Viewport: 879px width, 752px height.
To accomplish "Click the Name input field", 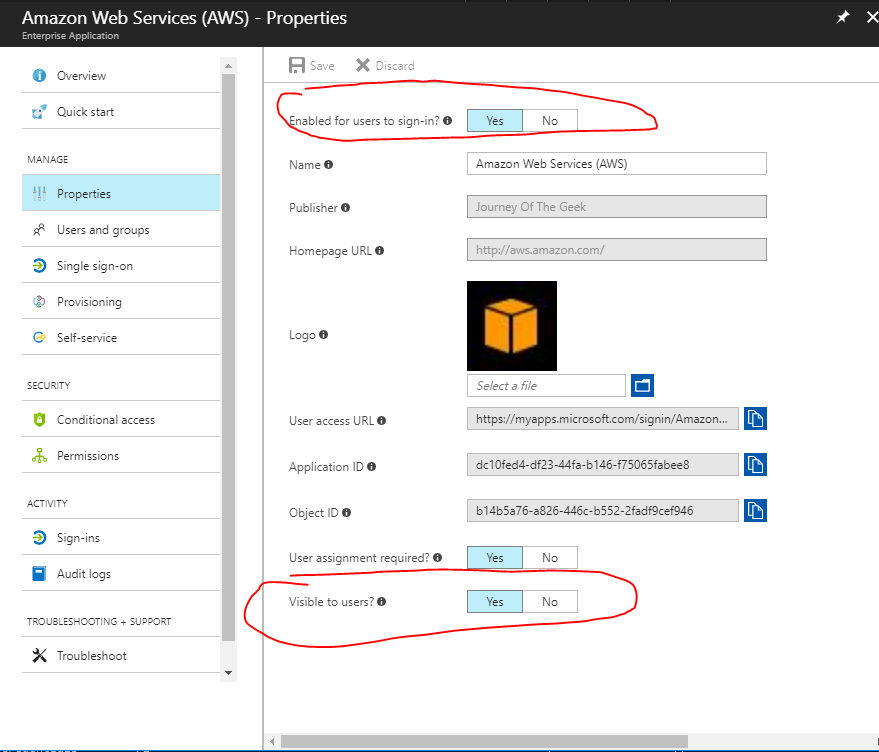I will tap(617, 164).
